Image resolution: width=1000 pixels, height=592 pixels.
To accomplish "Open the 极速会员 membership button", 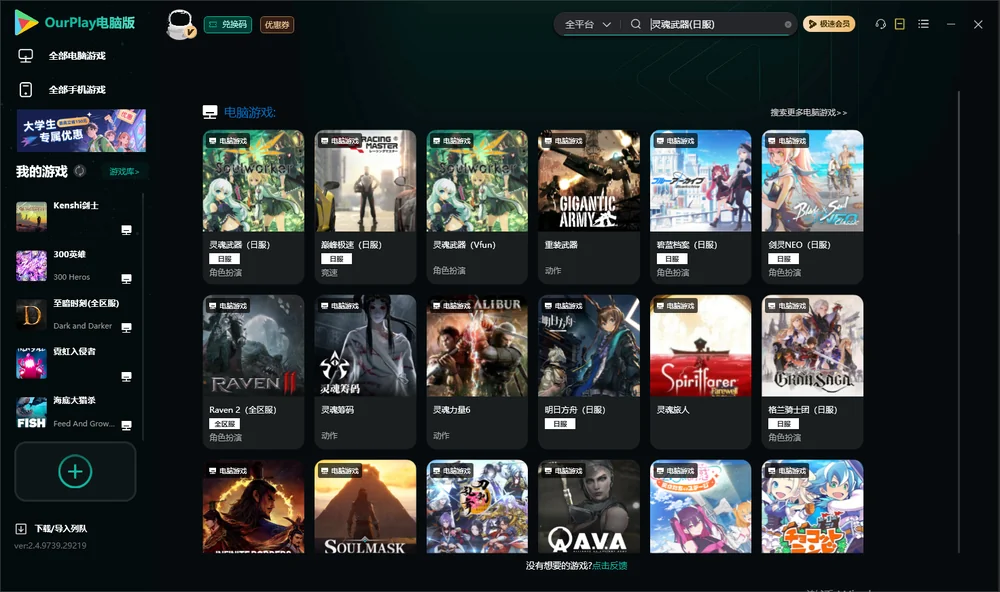I will (x=829, y=24).
